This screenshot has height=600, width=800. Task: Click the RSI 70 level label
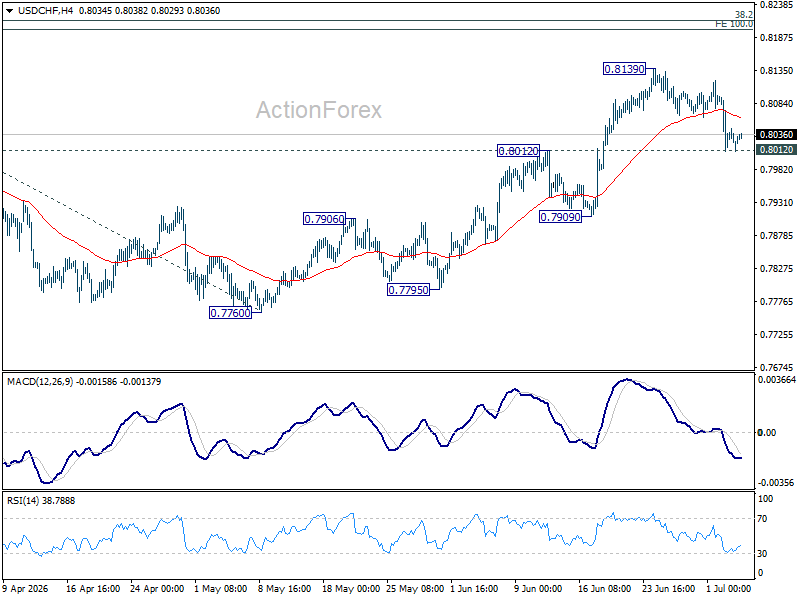click(x=762, y=519)
